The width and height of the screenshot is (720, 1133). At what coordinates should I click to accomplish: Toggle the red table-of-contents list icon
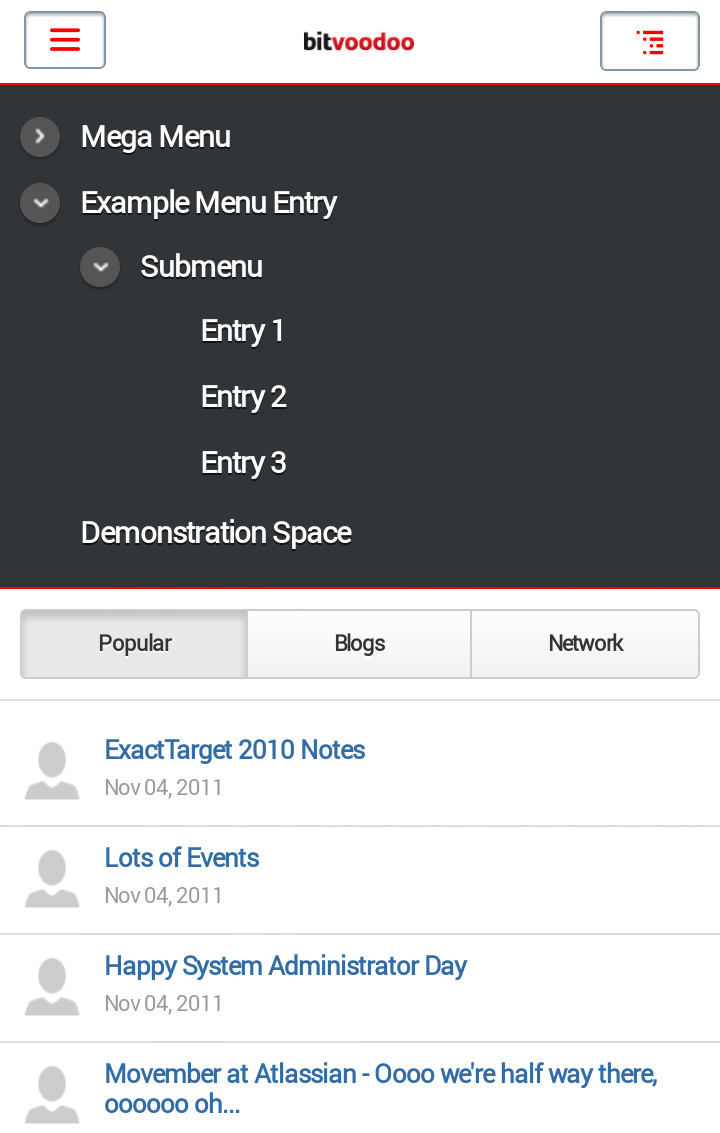coord(650,42)
